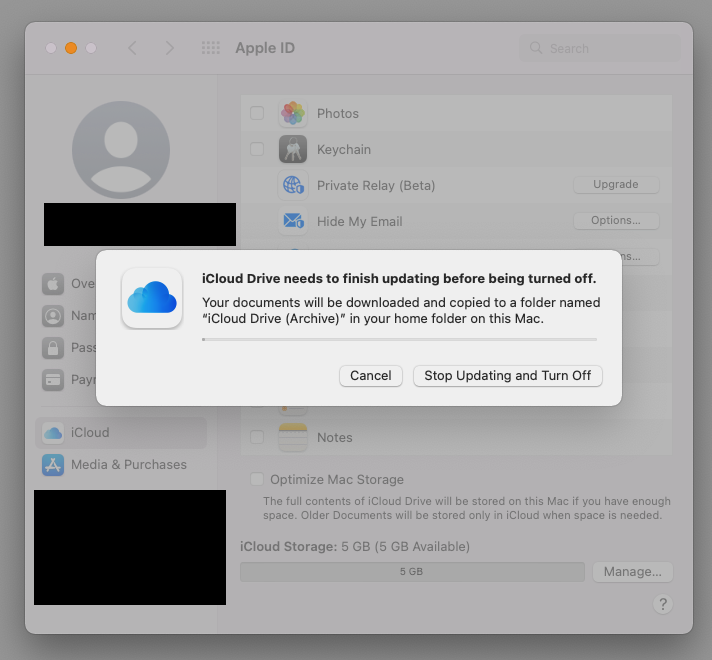Viewport: 712px width, 660px height.
Task: Click the search magnifier icon
Action: point(536,48)
